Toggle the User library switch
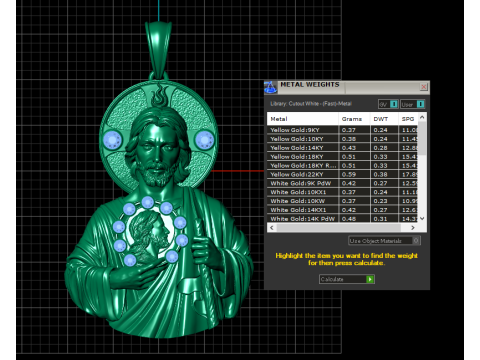Image resolution: width=480 pixels, height=360 pixels. pos(413,104)
